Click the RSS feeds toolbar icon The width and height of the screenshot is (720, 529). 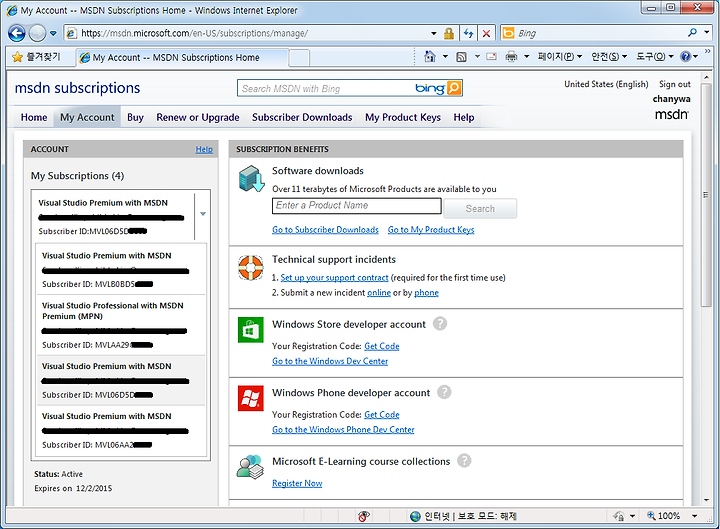pos(461,56)
